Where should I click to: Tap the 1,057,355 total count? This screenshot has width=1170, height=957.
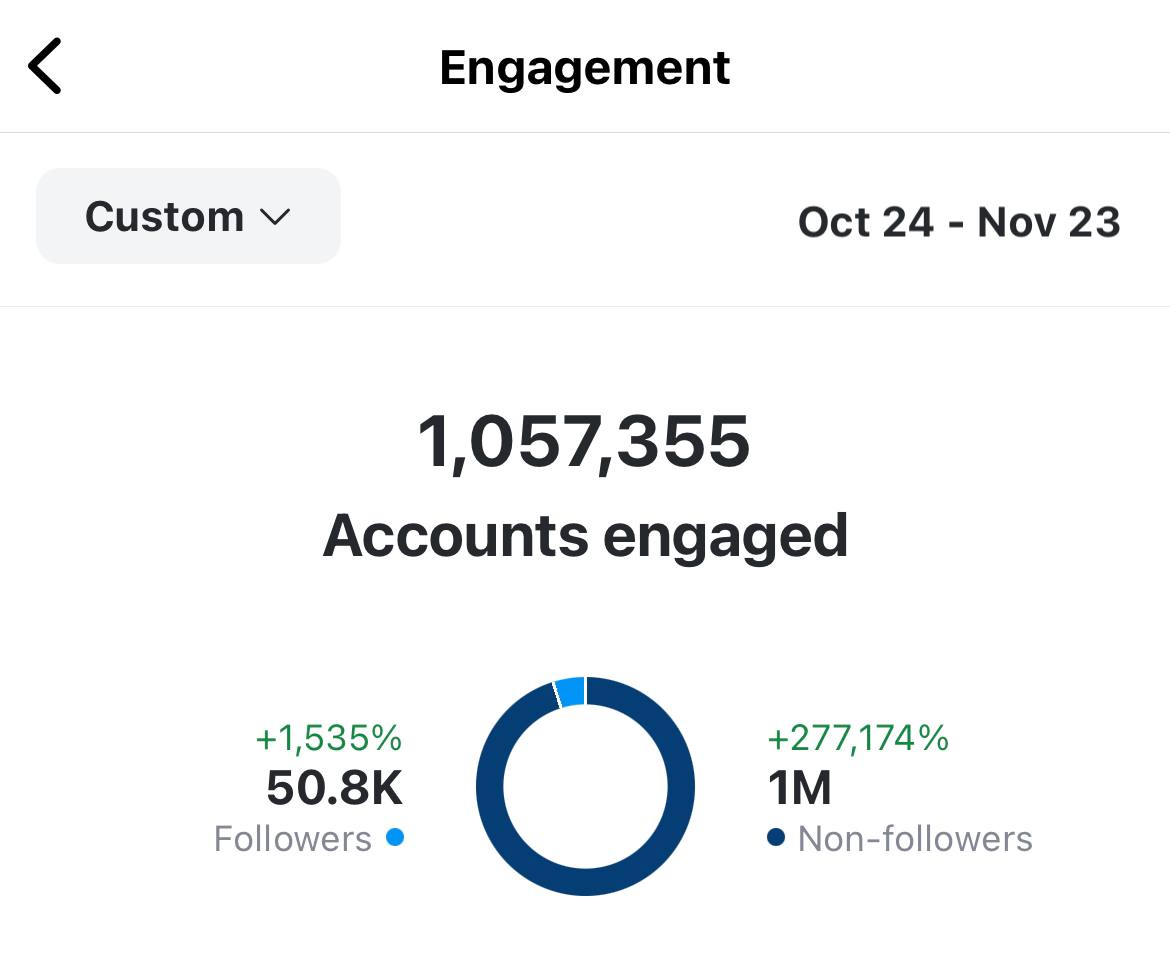pyautogui.click(x=584, y=442)
